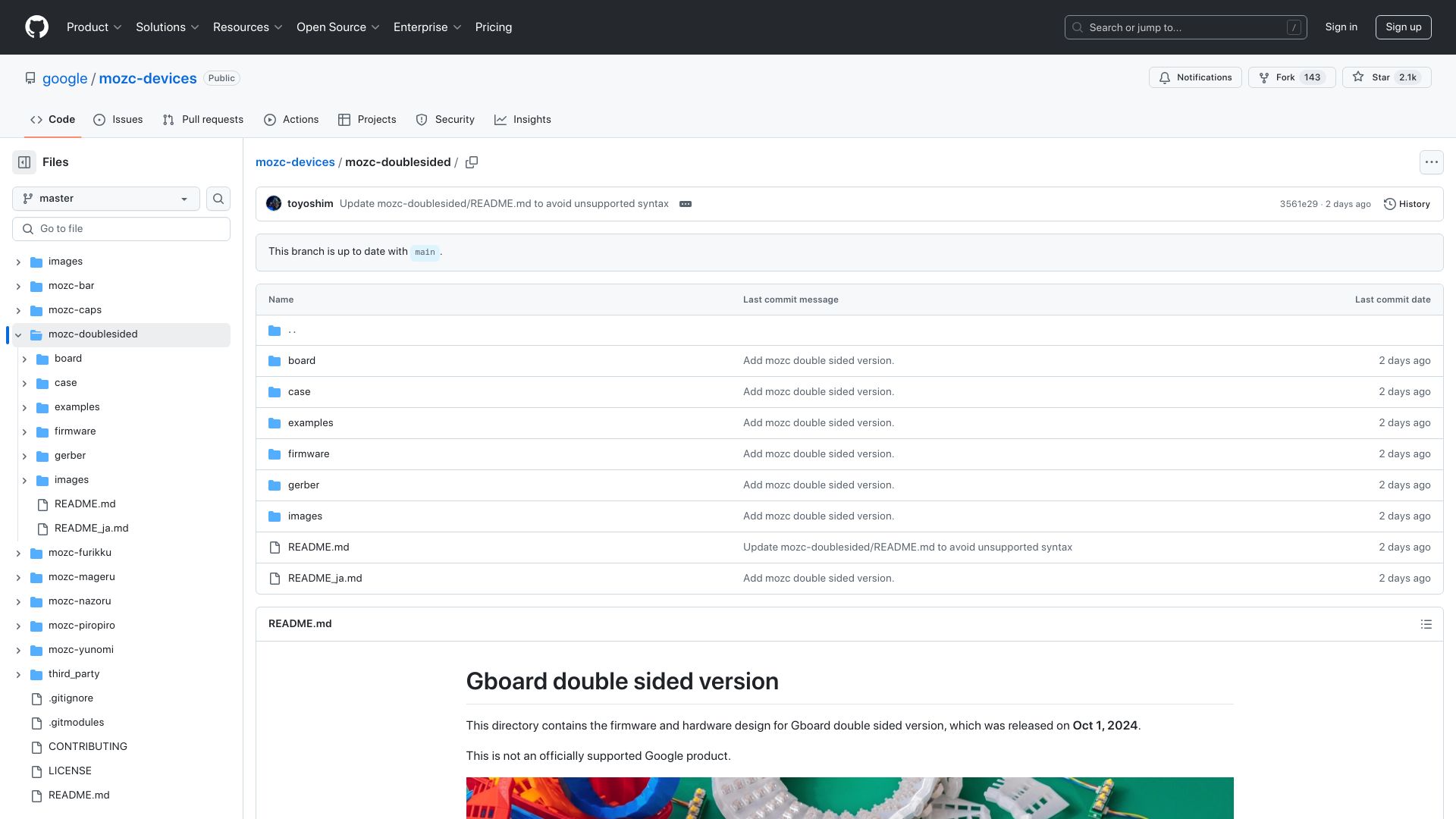Navigate to mozc-devices breadcrumb link
Viewport: 1456px width, 819px height.
pyautogui.click(x=295, y=162)
